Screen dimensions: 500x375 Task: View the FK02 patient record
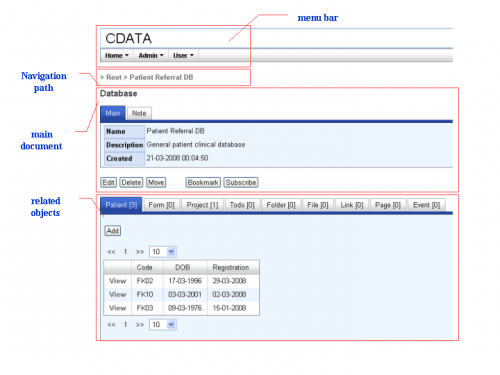coord(118,281)
